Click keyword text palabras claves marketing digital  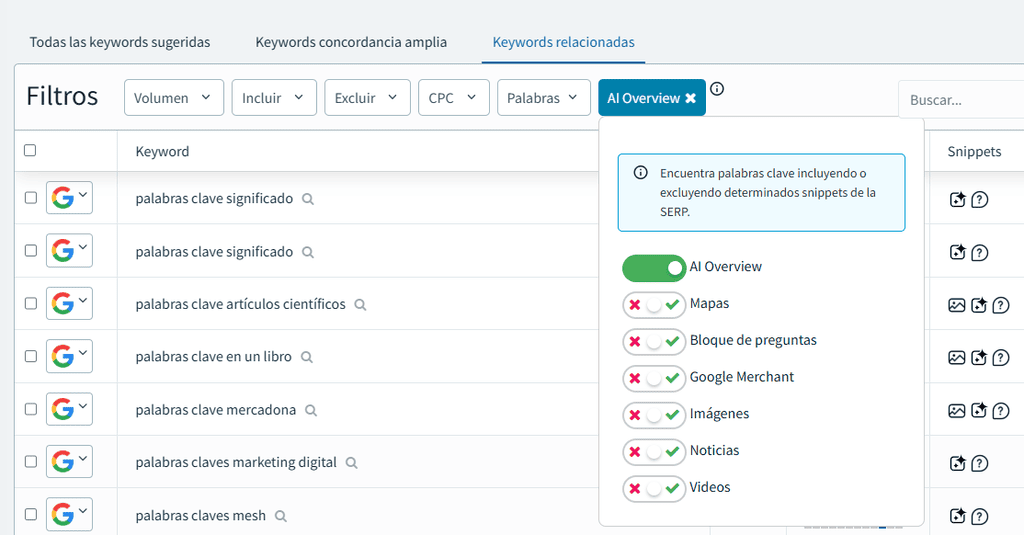tap(236, 462)
